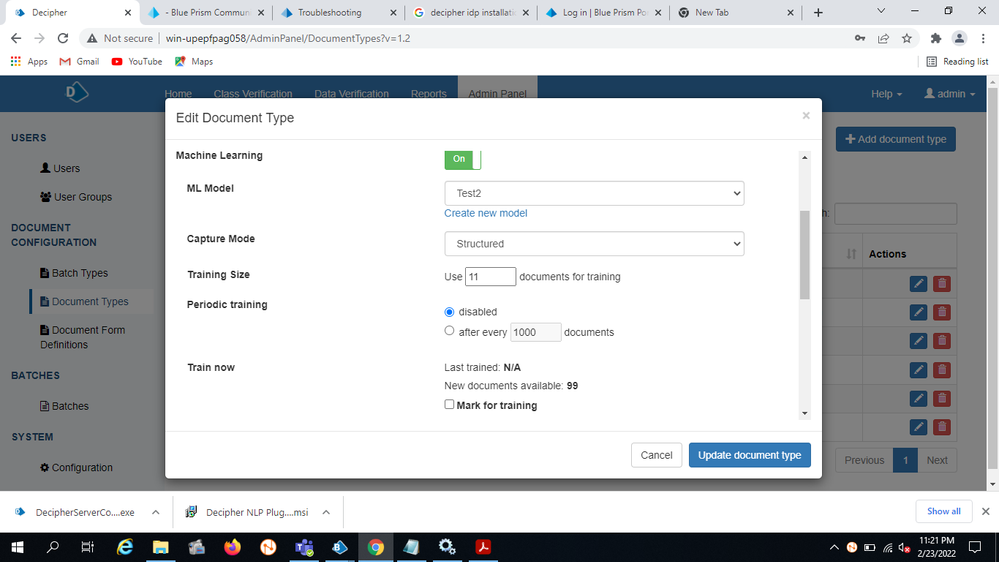
Task: Click the Add document type button
Action: [x=895, y=139]
